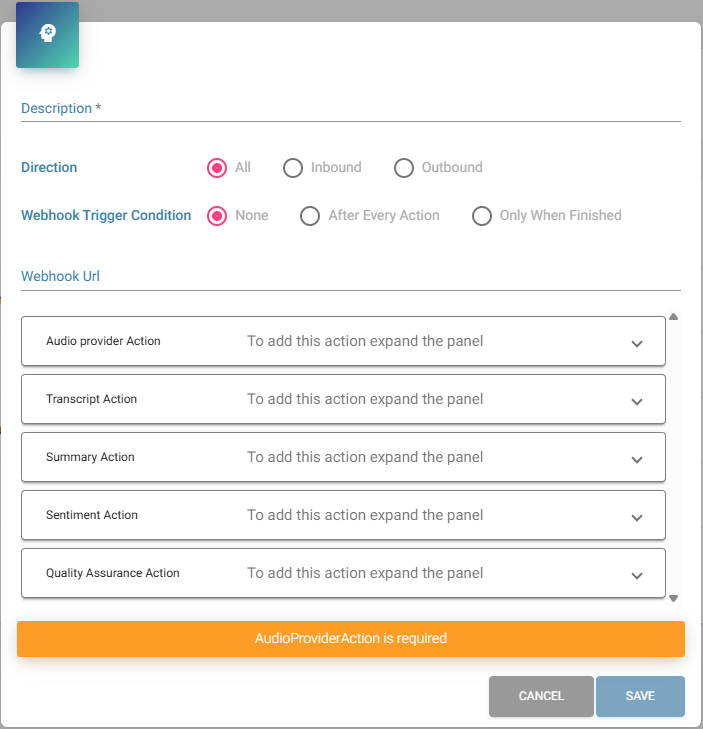Image resolution: width=703 pixels, height=729 pixels.
Task: Expand the Summary Action panel chevron
Action: click(x=637, y=459)
